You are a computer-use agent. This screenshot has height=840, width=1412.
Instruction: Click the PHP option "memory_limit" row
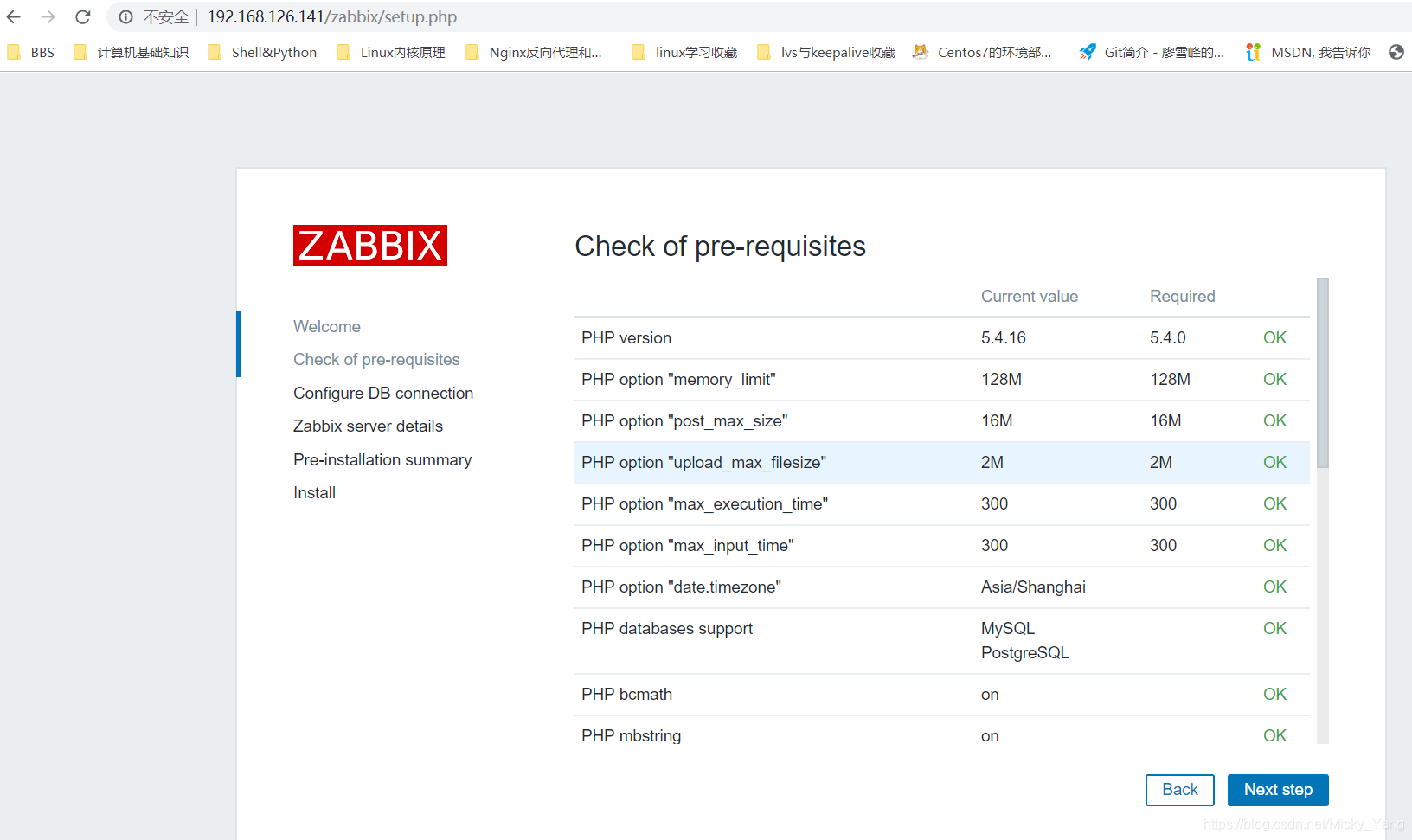click(x=941, y=380)
